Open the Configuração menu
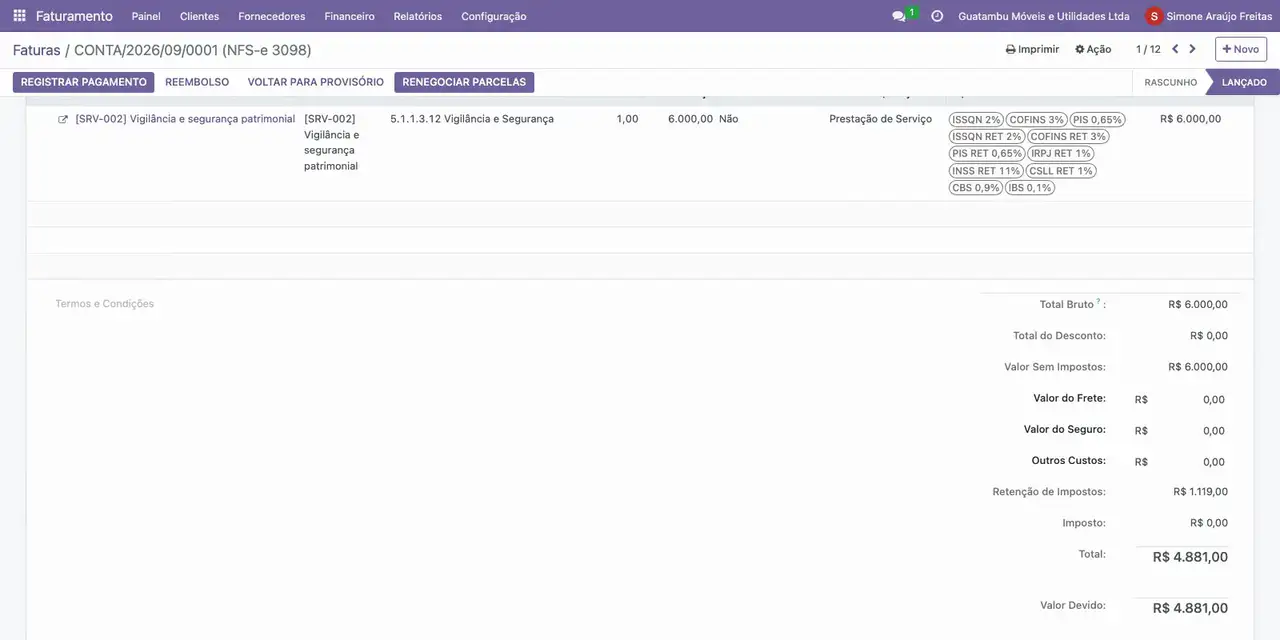 494,16
